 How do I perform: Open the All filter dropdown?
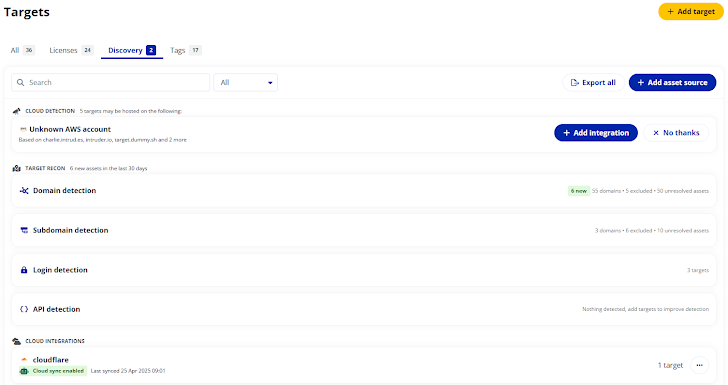[x=246, y=83]
